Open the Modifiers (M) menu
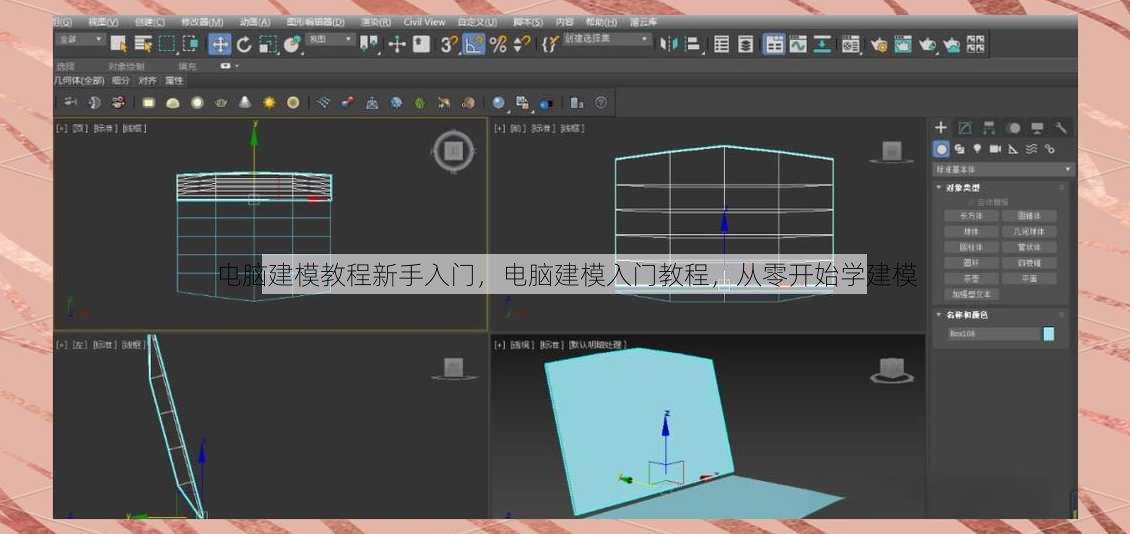Image resolution: width=1130 pixels, height=534 pixels. (202, 22)
